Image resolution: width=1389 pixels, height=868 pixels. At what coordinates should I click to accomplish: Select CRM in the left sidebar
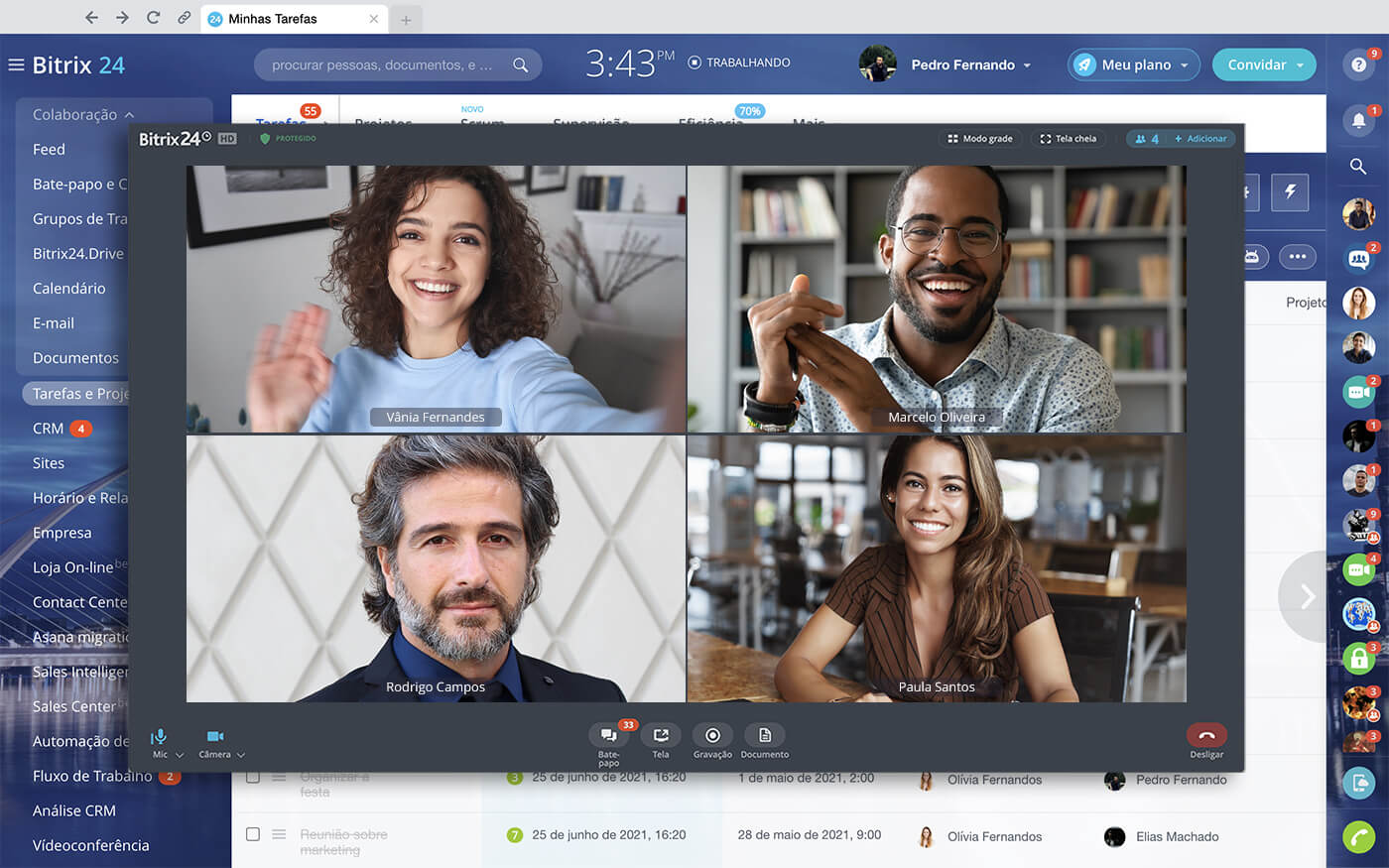48,429
